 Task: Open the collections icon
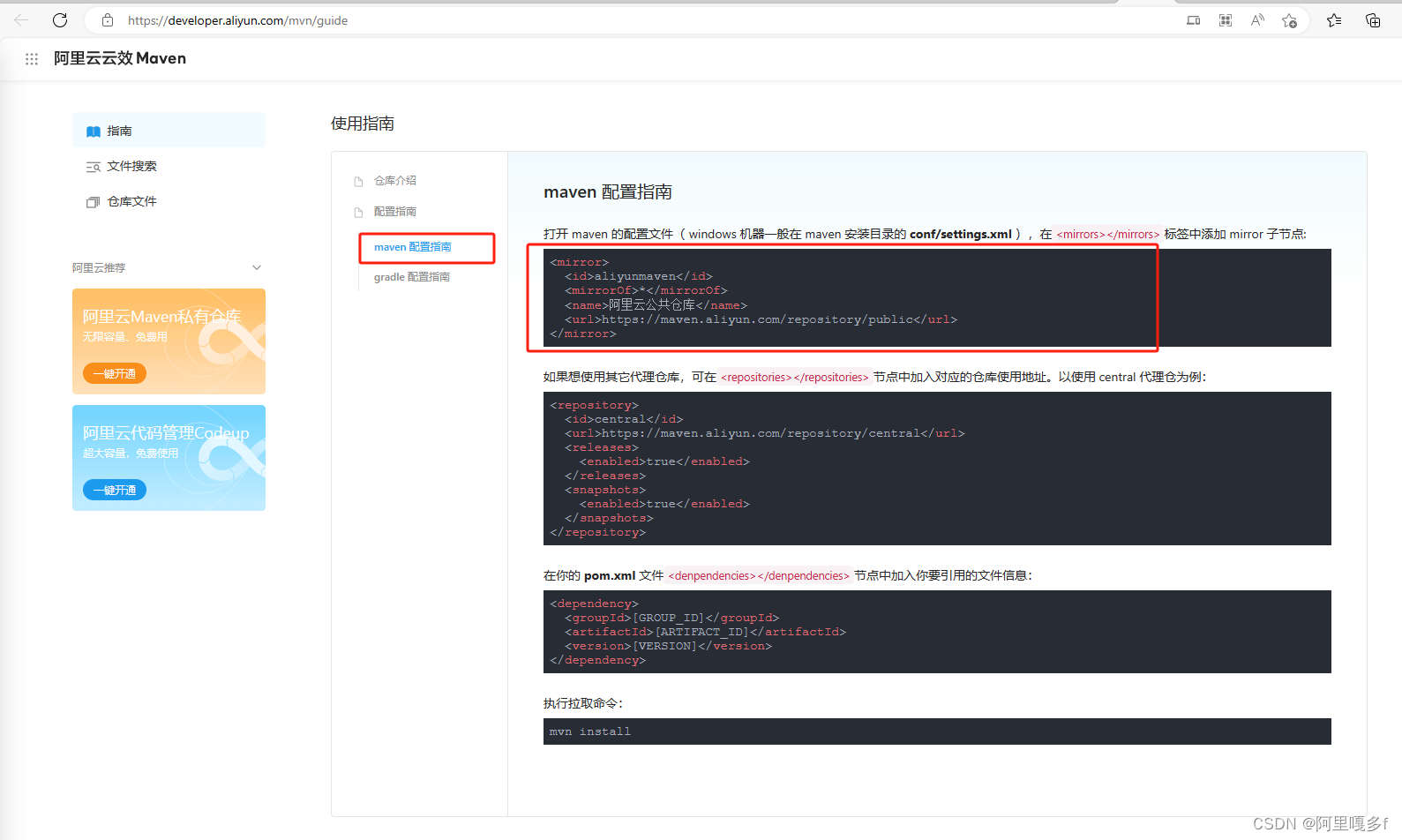(x=1373, y=20)
